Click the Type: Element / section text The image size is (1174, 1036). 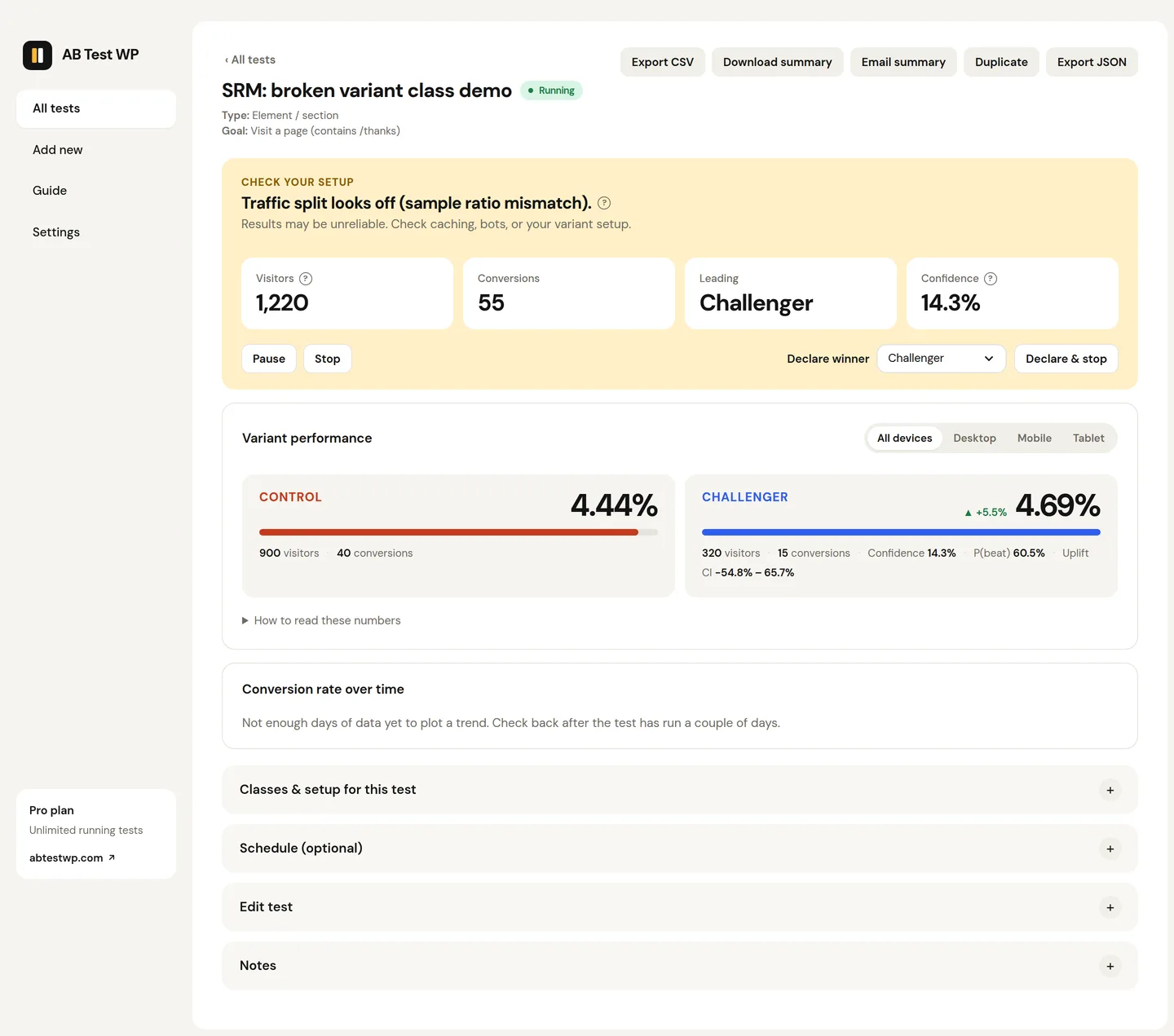280,115
